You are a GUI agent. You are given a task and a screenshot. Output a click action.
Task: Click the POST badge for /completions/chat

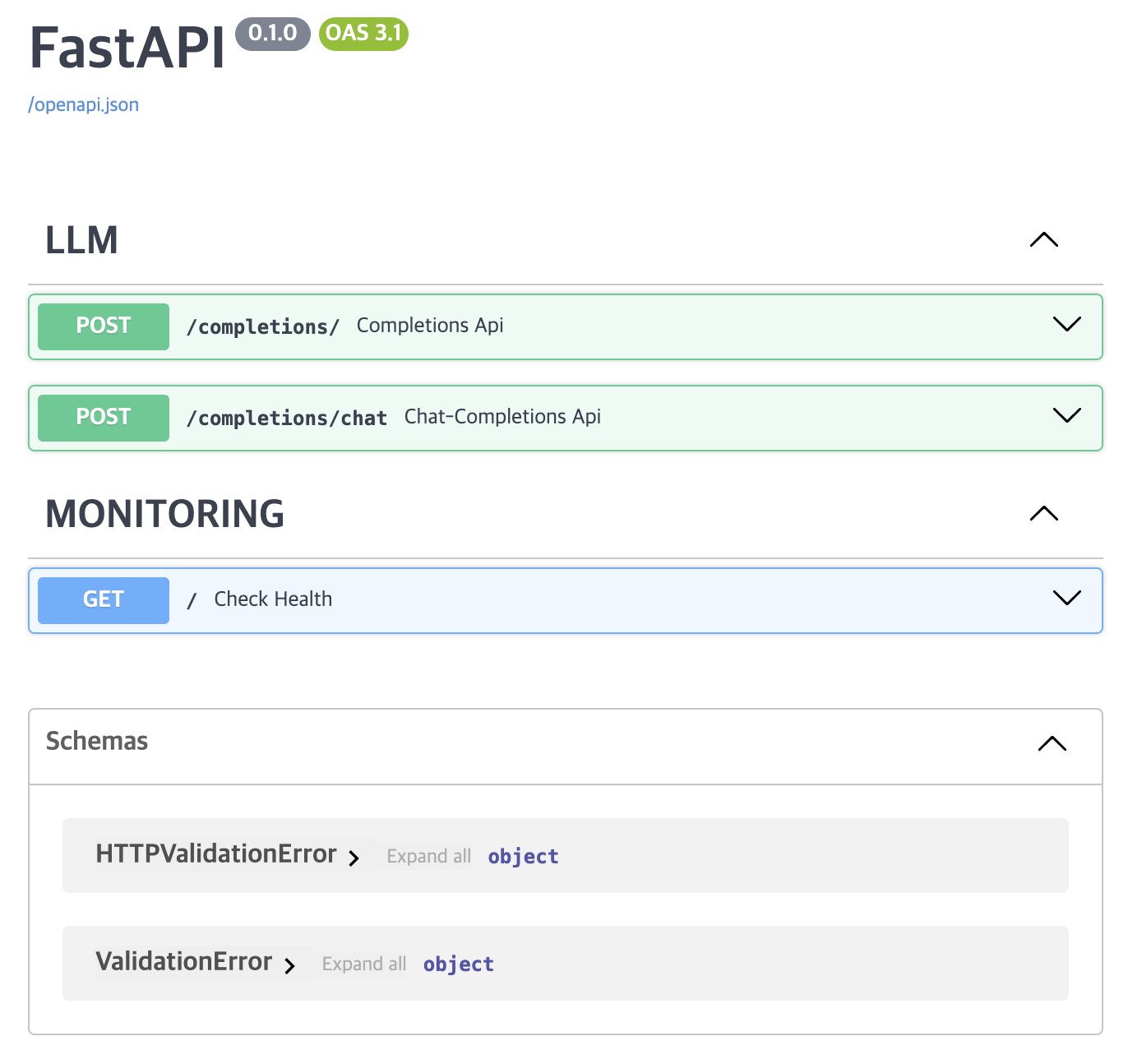coord(104,418)
